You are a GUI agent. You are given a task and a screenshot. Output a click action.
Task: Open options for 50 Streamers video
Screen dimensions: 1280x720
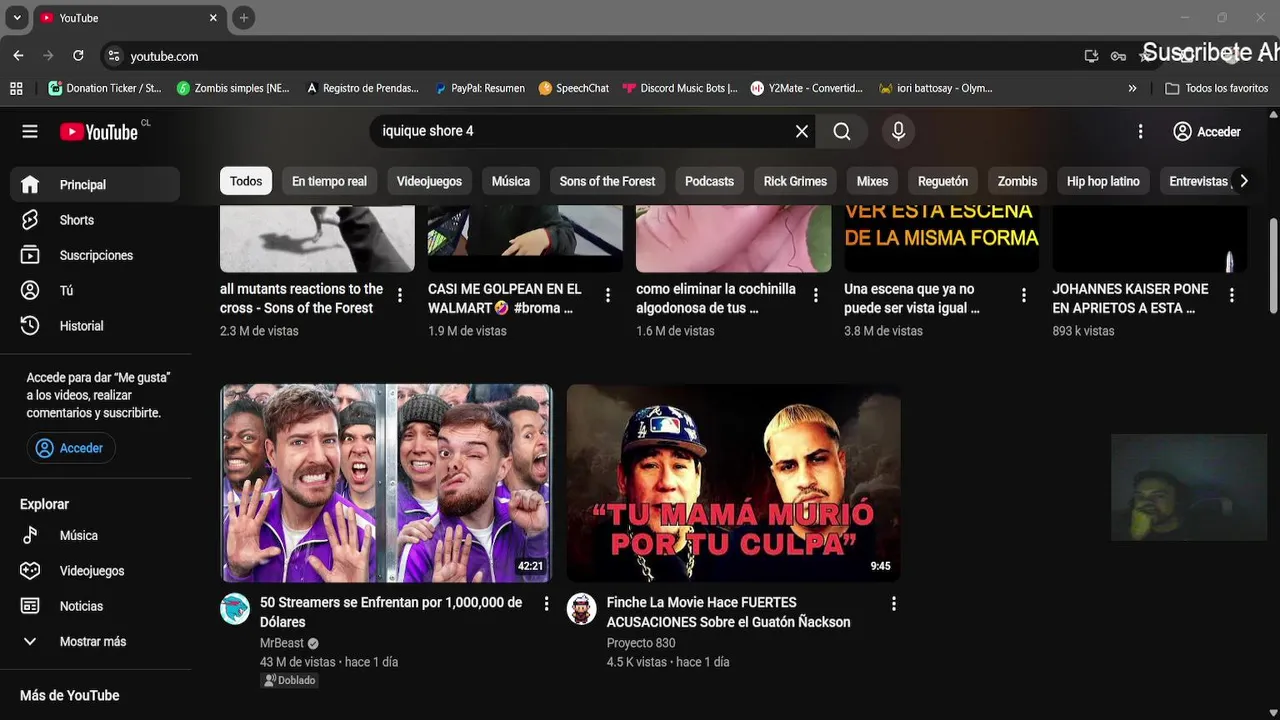click(546, 604)
